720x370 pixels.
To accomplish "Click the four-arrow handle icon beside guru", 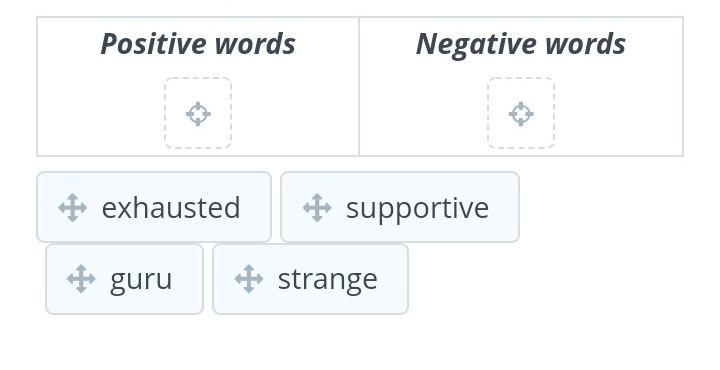I will click(81, 279).
